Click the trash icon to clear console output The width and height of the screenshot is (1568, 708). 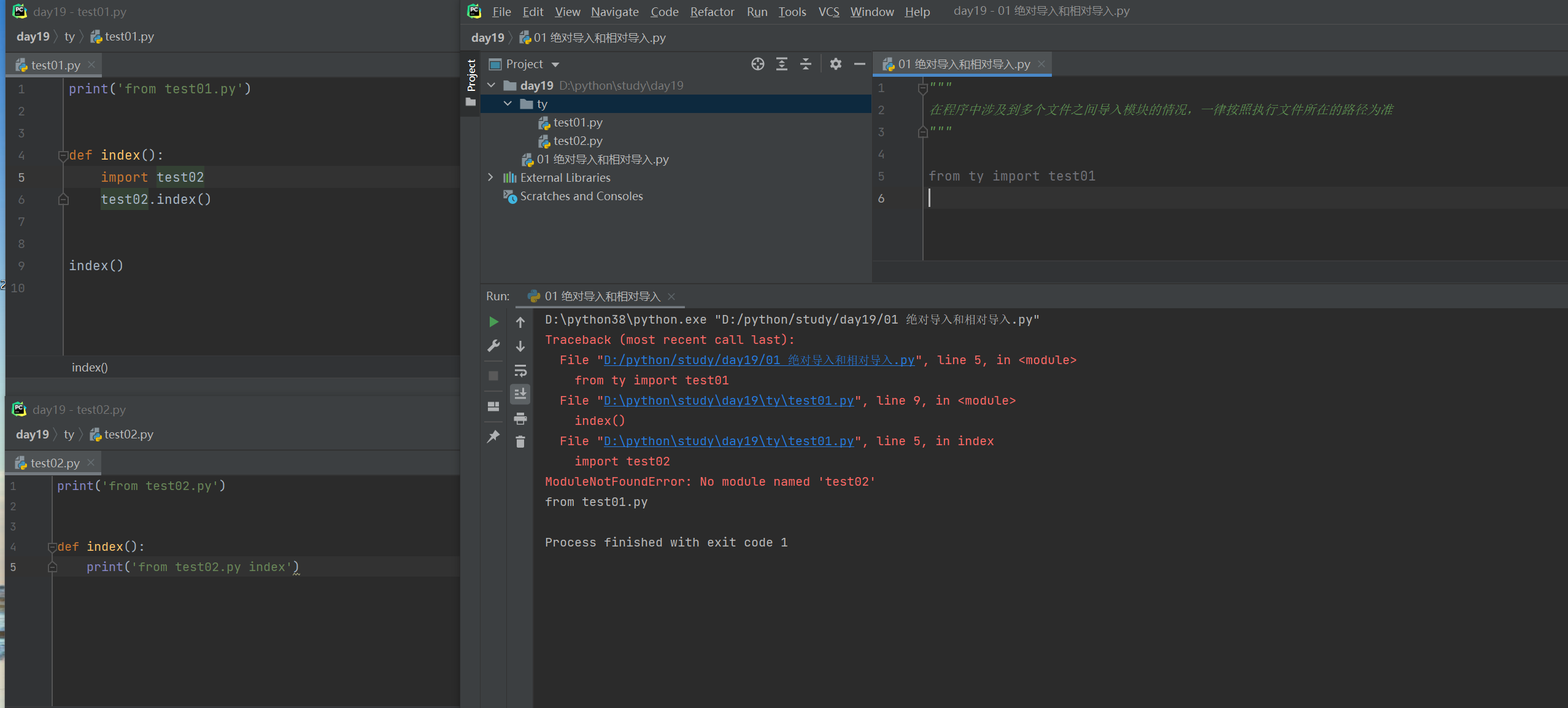point(520,442)
